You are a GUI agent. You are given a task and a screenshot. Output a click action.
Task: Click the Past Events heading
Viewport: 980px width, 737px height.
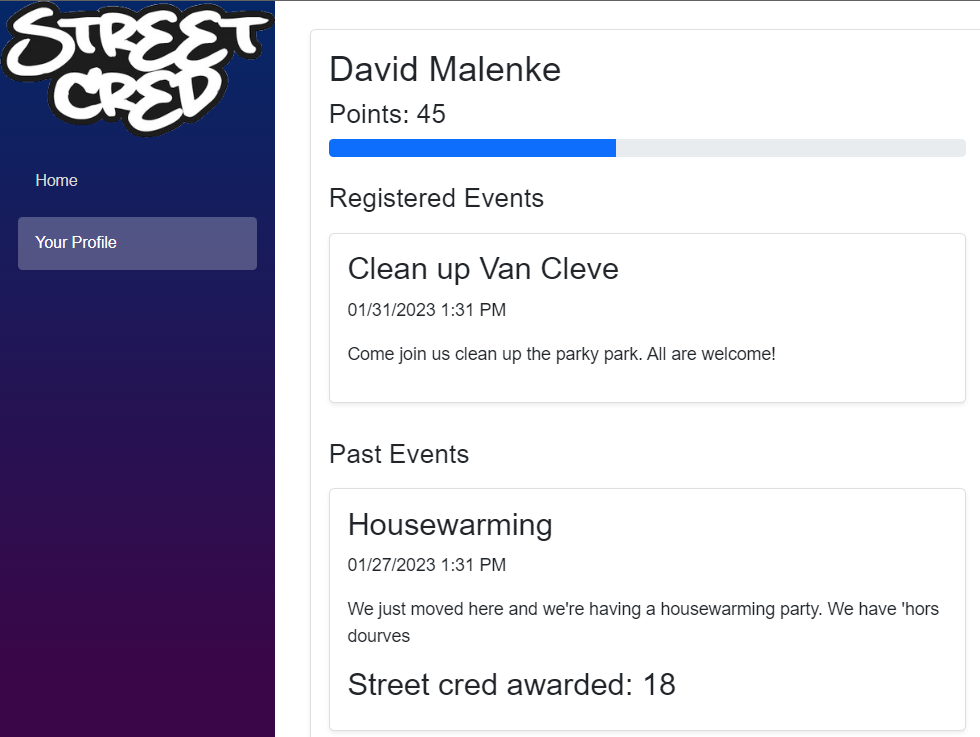coord(399,454)
